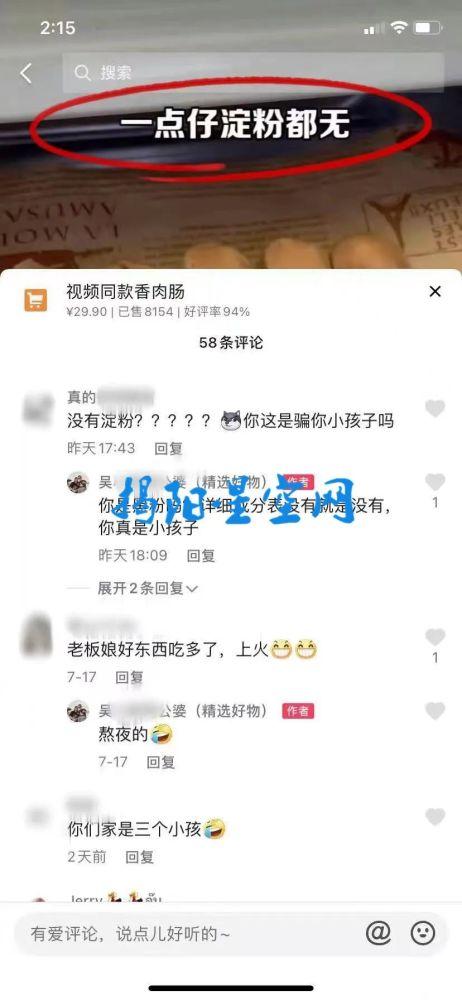Focus the '搜索' search field
This screenshot has width=462, height=1000.
(253, 73)
